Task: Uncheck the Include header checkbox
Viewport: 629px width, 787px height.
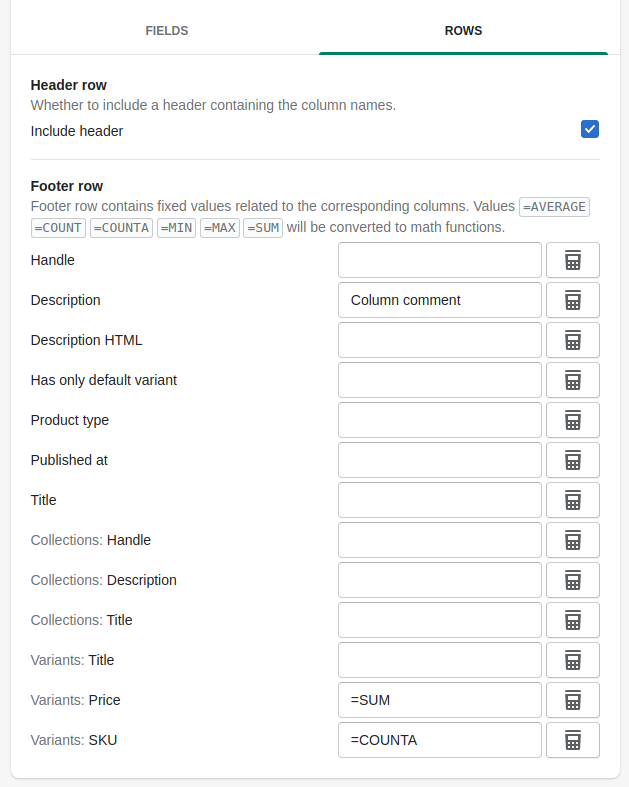Action: click(590, 129)
